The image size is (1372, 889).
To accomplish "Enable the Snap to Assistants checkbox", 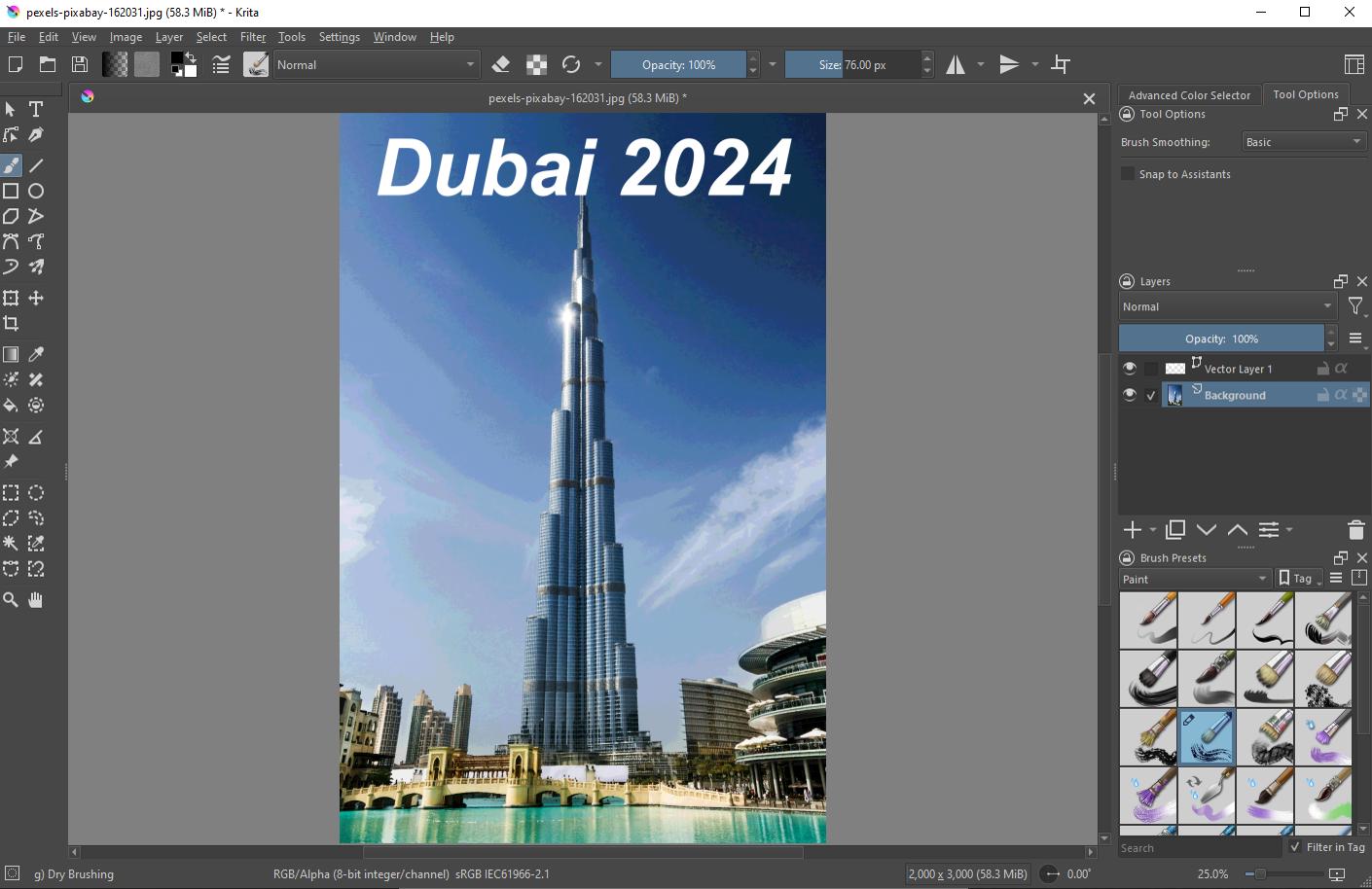I will (x=1127, y=173).
